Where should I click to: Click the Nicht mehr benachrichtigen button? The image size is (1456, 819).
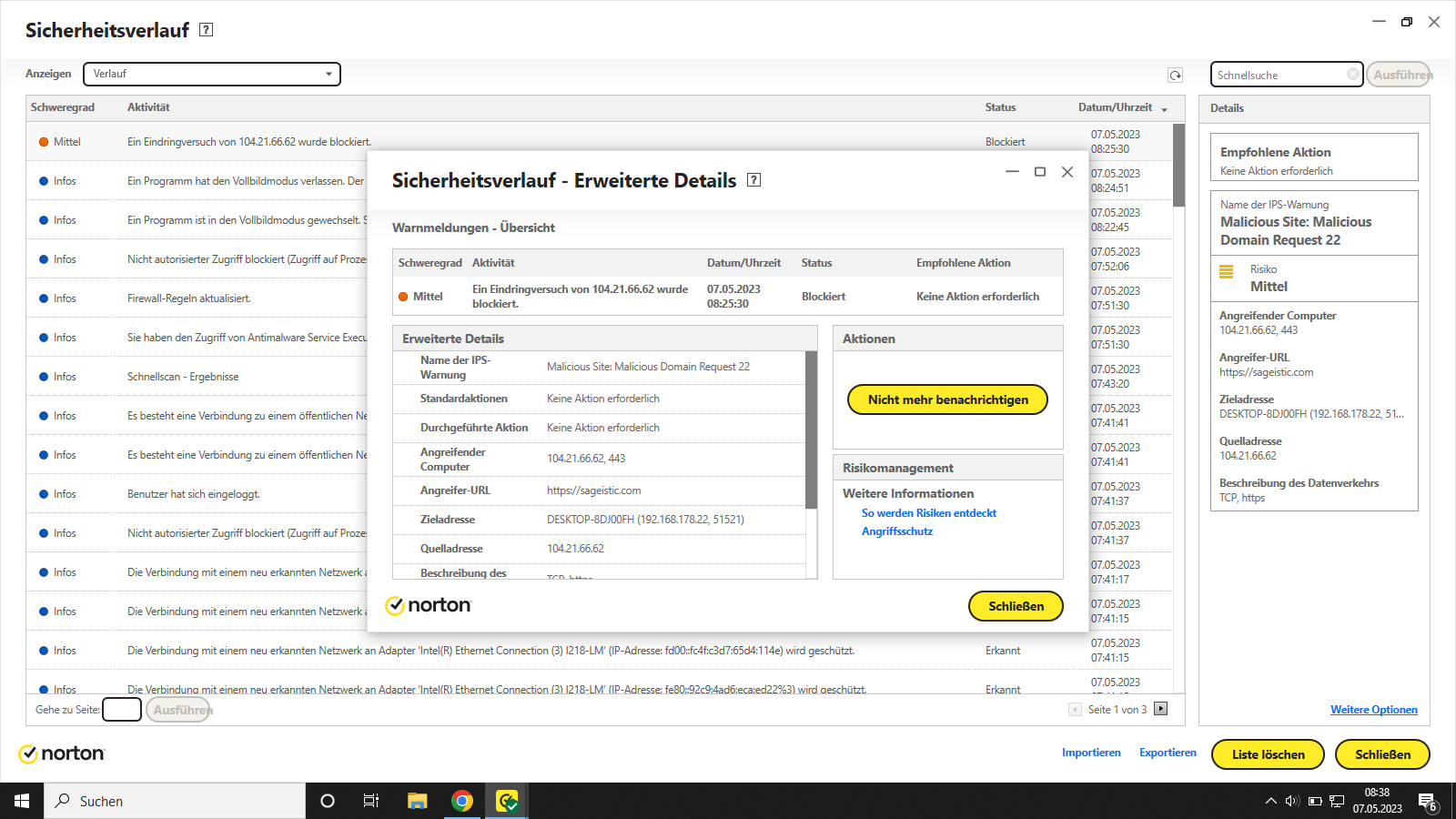pos(947,399)
